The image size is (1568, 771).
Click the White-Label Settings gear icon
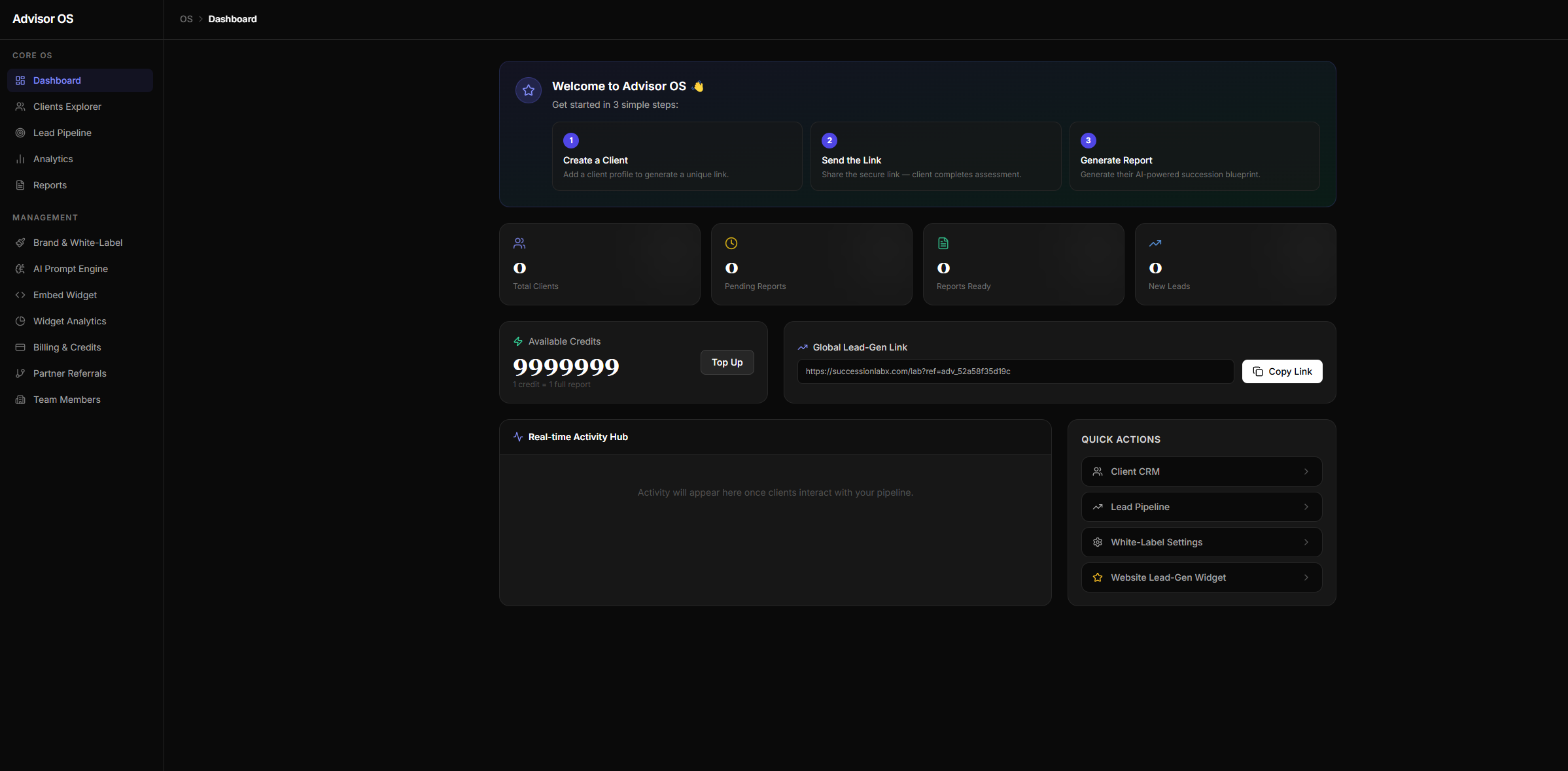coord(1098,542)
